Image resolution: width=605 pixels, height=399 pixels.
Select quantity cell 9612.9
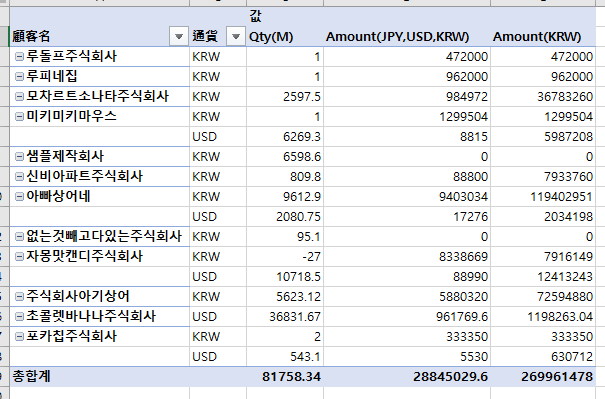click(x=285, y=196)
